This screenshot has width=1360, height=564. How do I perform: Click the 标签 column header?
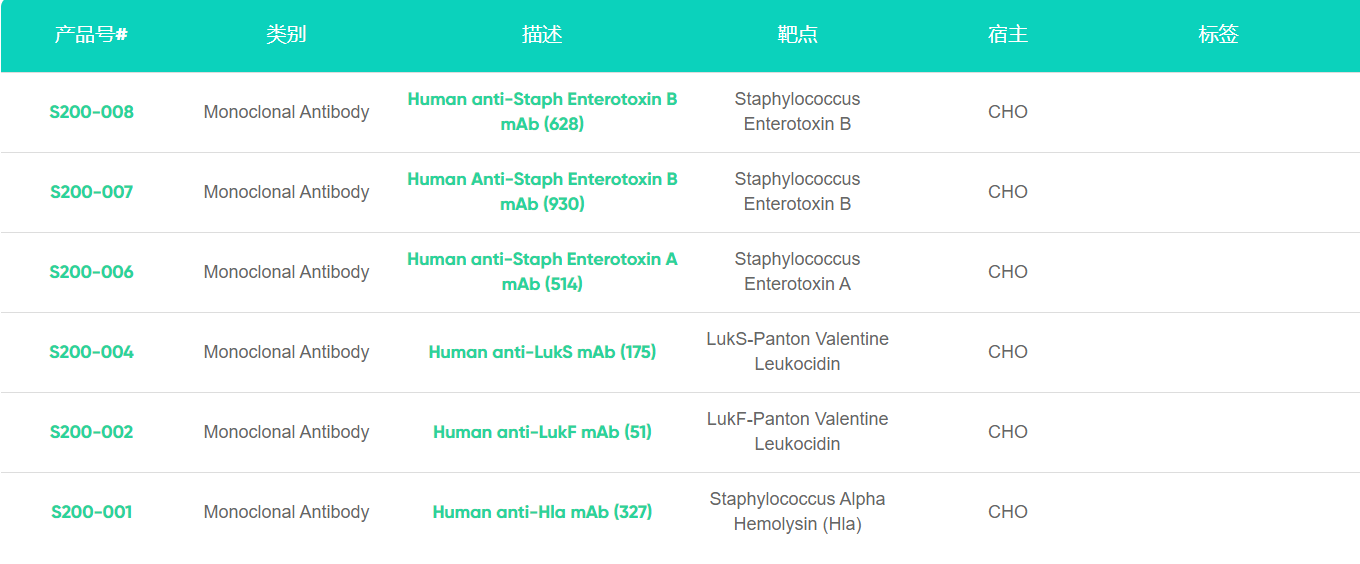click(x=1218, y=35)
